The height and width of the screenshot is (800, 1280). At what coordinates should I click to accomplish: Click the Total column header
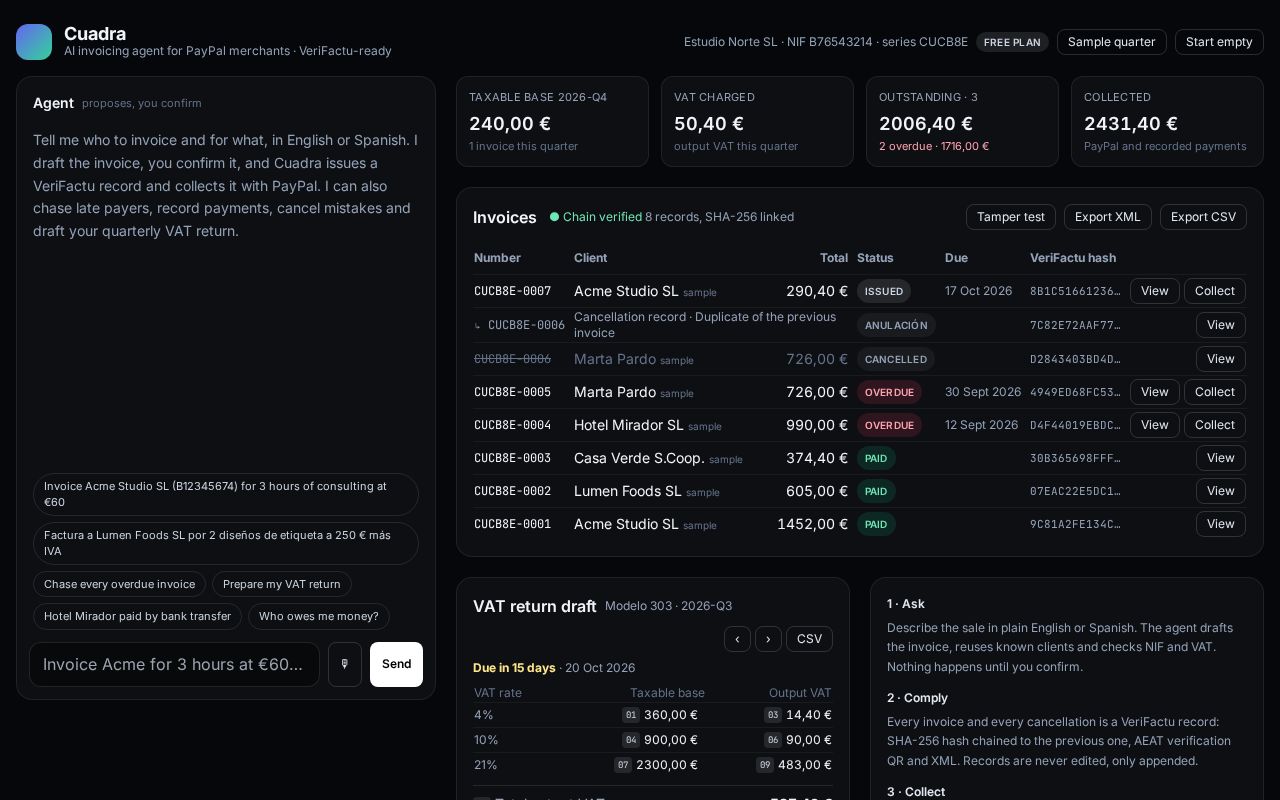pos(834,258)
